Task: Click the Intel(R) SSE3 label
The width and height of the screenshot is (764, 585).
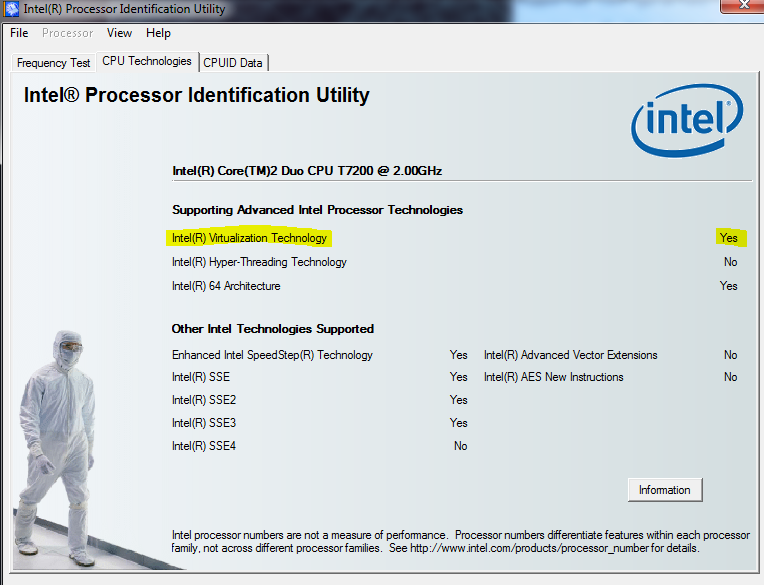Action: pos(204,423)
